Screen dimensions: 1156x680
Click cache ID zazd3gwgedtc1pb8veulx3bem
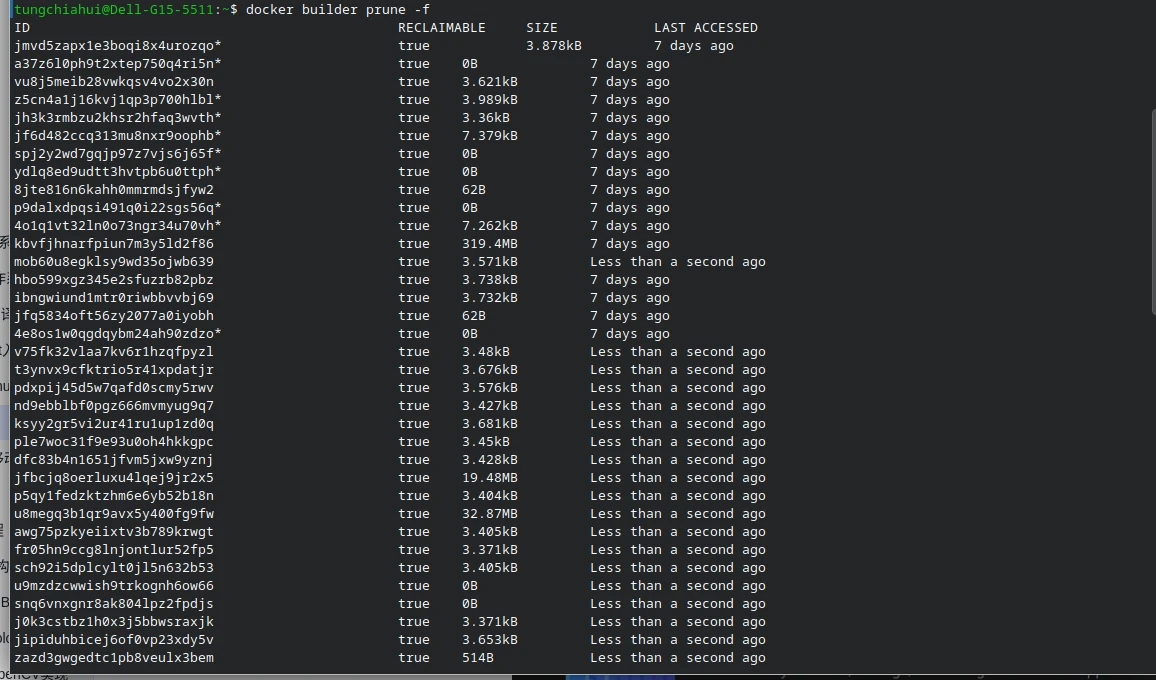tap(114, 657)
